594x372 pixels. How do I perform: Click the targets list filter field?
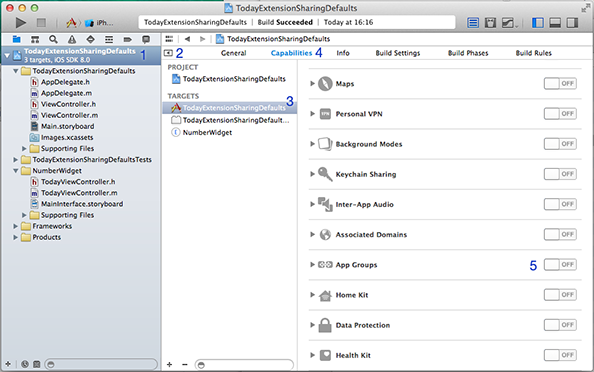(244, 365)
